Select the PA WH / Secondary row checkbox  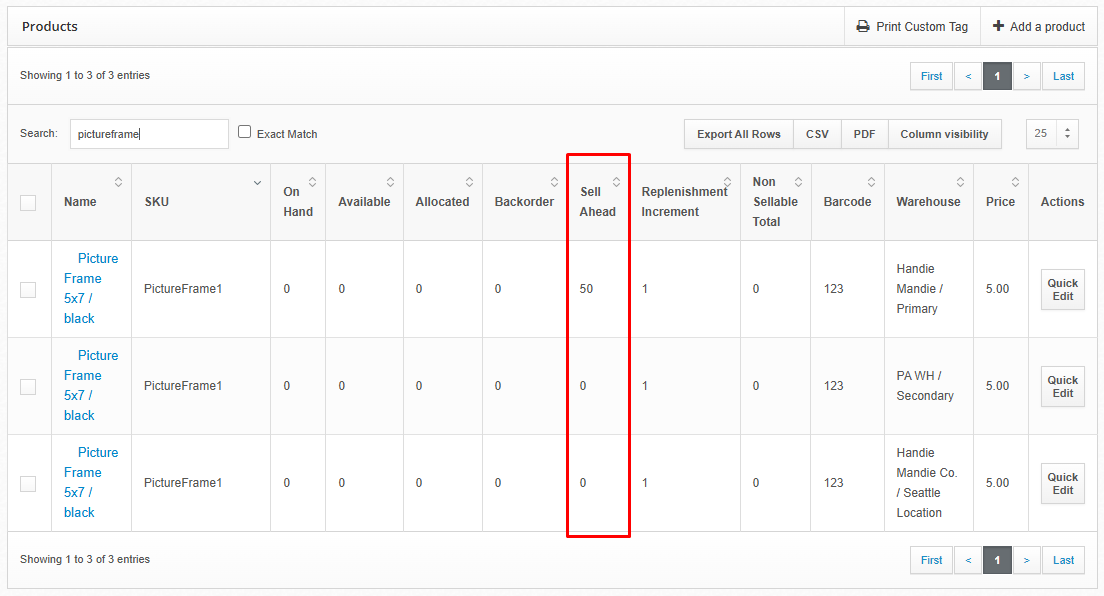tap(28, 386)
